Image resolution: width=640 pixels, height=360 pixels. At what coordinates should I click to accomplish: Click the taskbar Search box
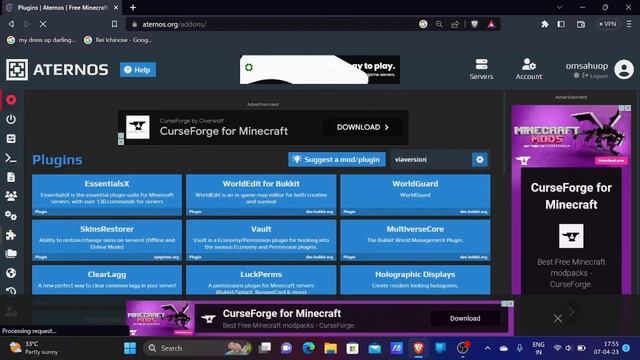point(198,348)
